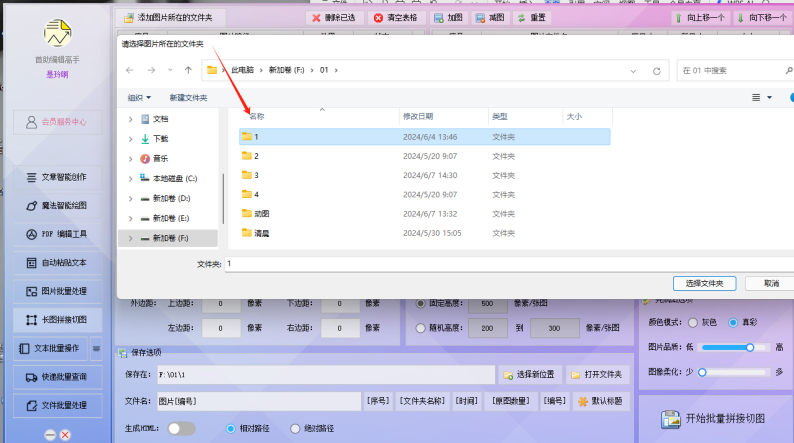Select 相对路径 radio option

pos(230,429)
